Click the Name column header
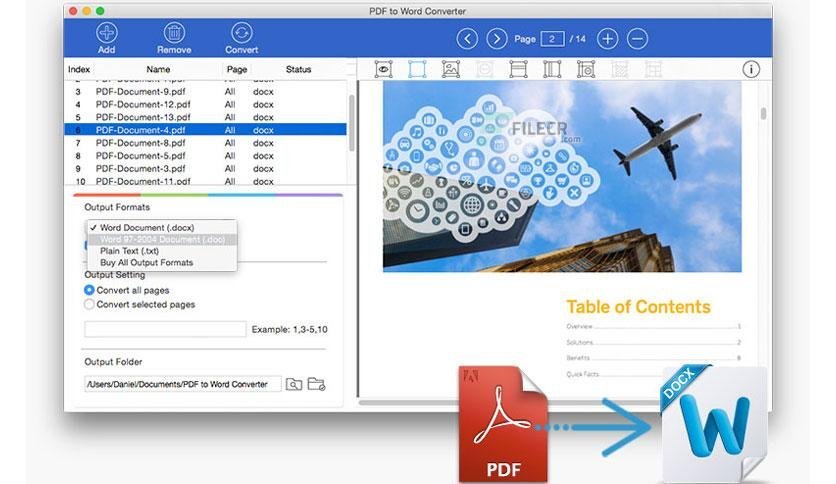The image size is (836, 484). click(x=158, y=69)
